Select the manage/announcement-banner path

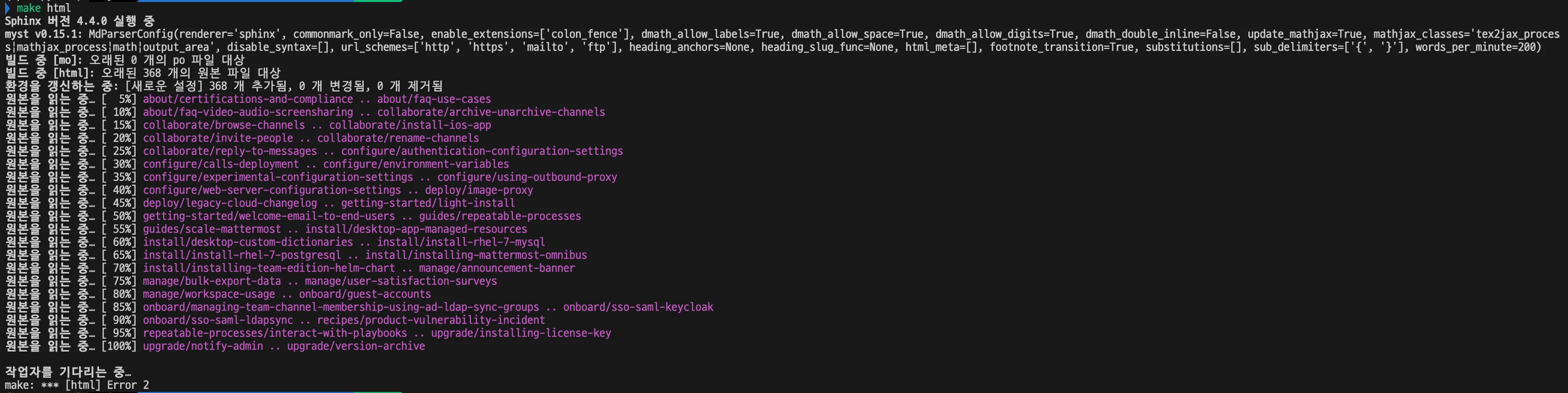[496, 268]
